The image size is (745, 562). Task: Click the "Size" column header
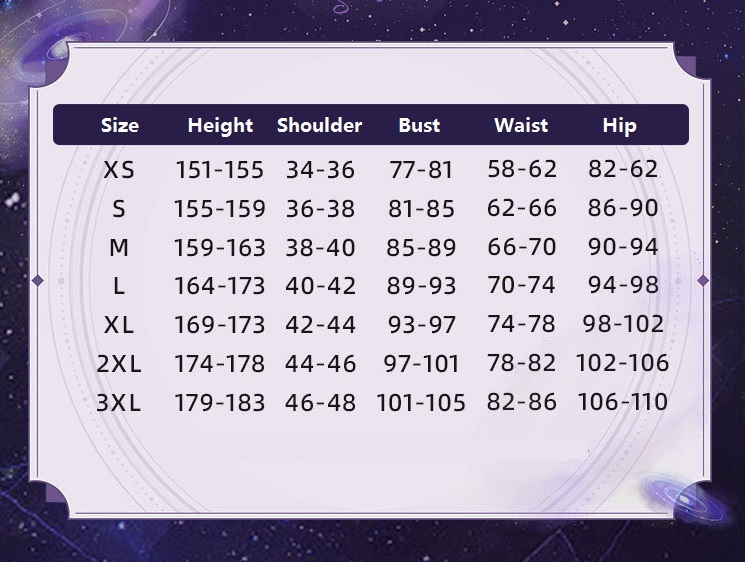coord(120,125)
